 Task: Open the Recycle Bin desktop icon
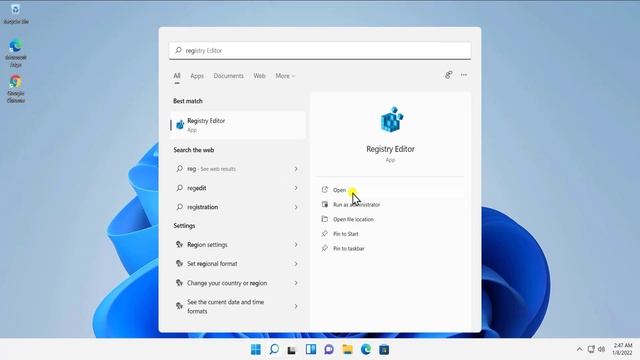(x=16, y=13)
